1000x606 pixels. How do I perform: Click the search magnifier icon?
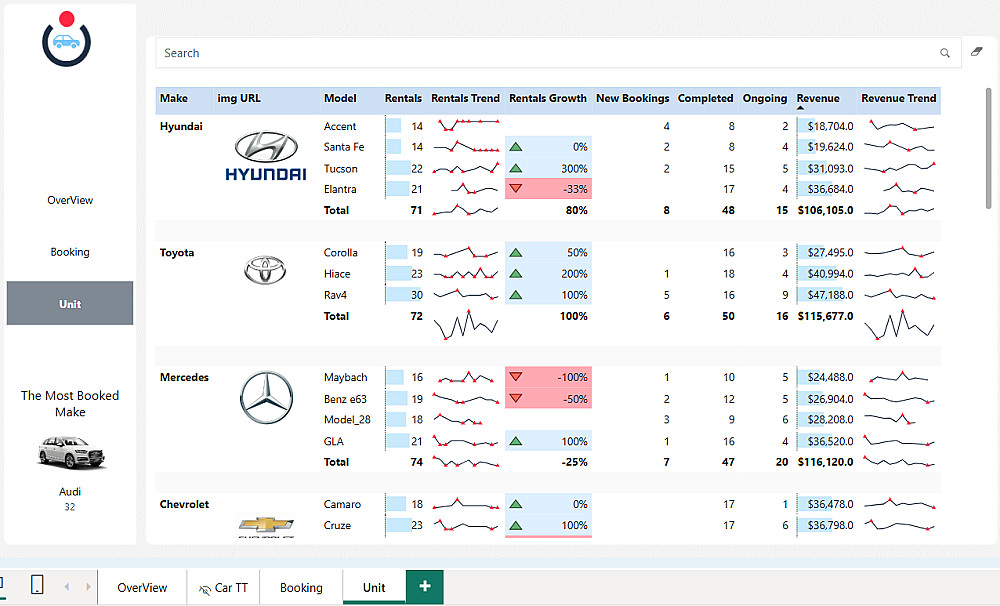(x=945, y=53)
